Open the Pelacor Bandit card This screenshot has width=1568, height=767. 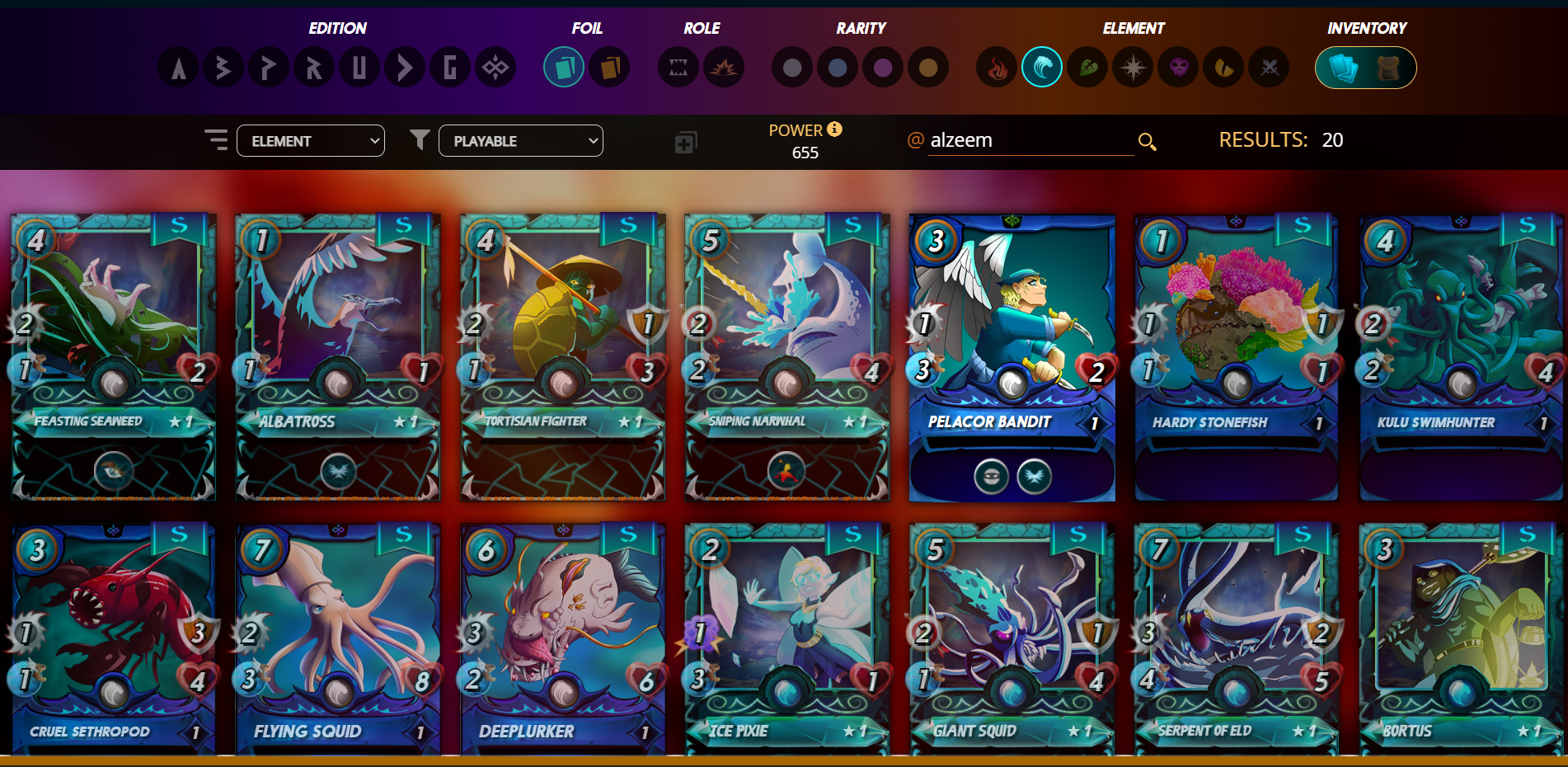(1012, 358)
